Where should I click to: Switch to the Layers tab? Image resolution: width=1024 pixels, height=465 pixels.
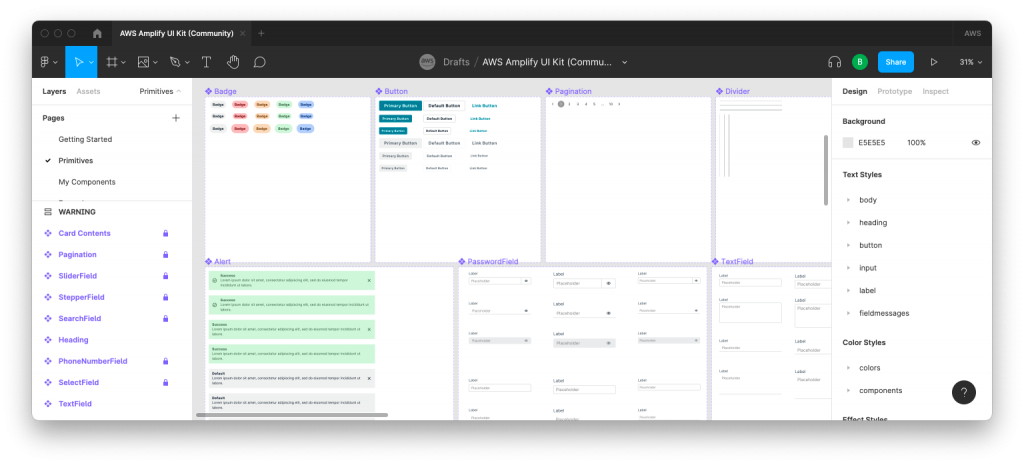54,91
